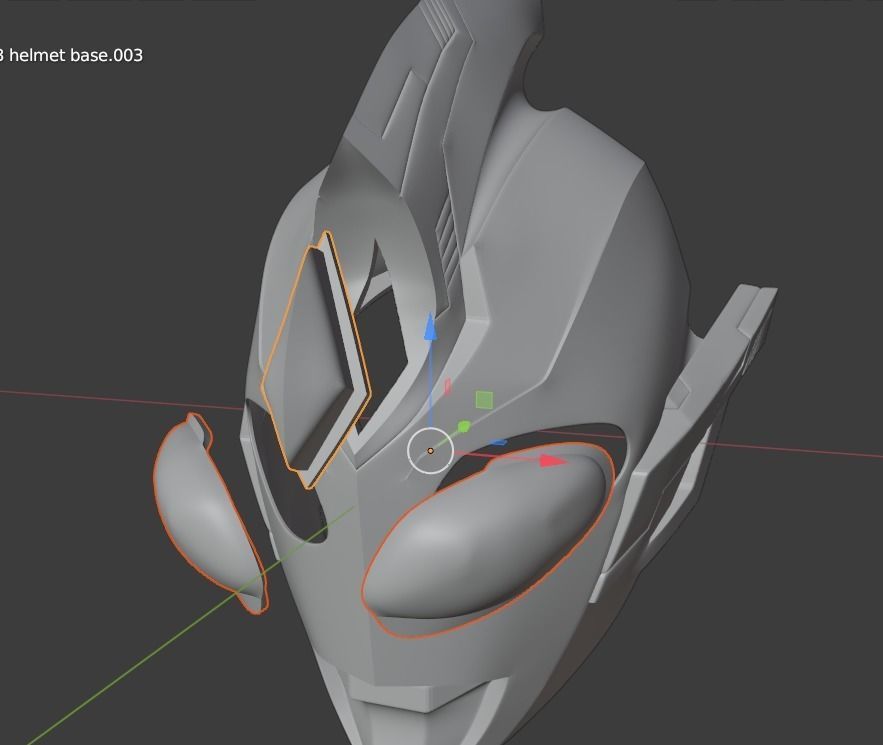The width and height of the screenshot is (883, 745).
Task: Click the 'helmet base.003' object name text
Action: coord(76,55)
